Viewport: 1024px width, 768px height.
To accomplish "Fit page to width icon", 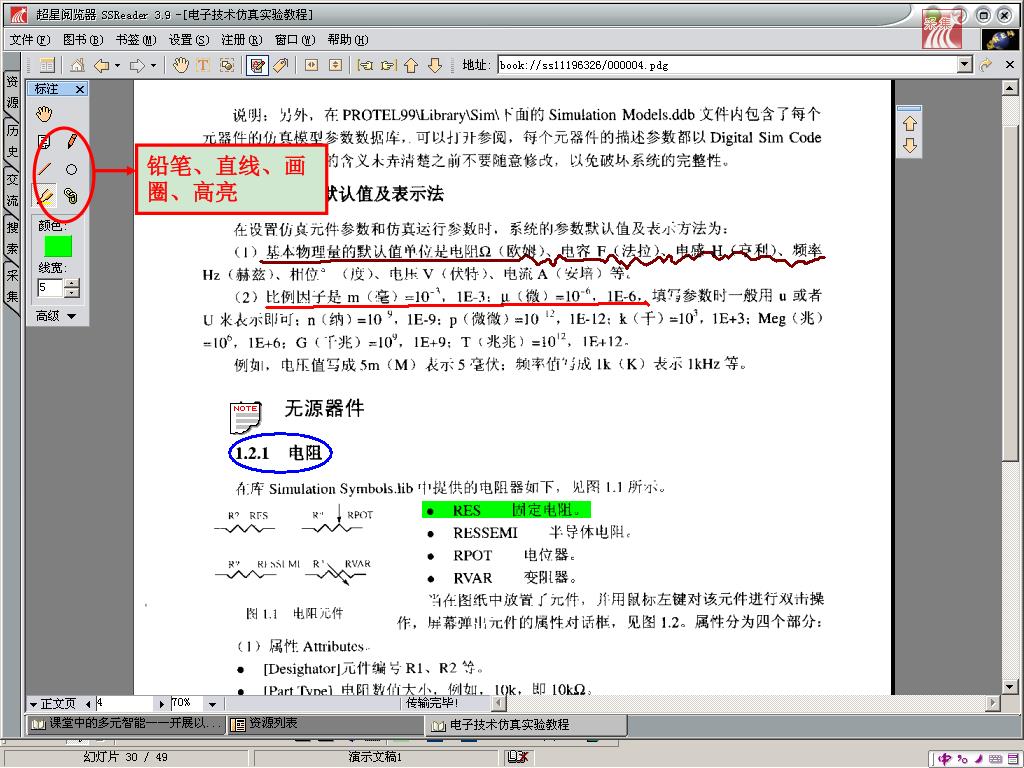I will 312,65.
